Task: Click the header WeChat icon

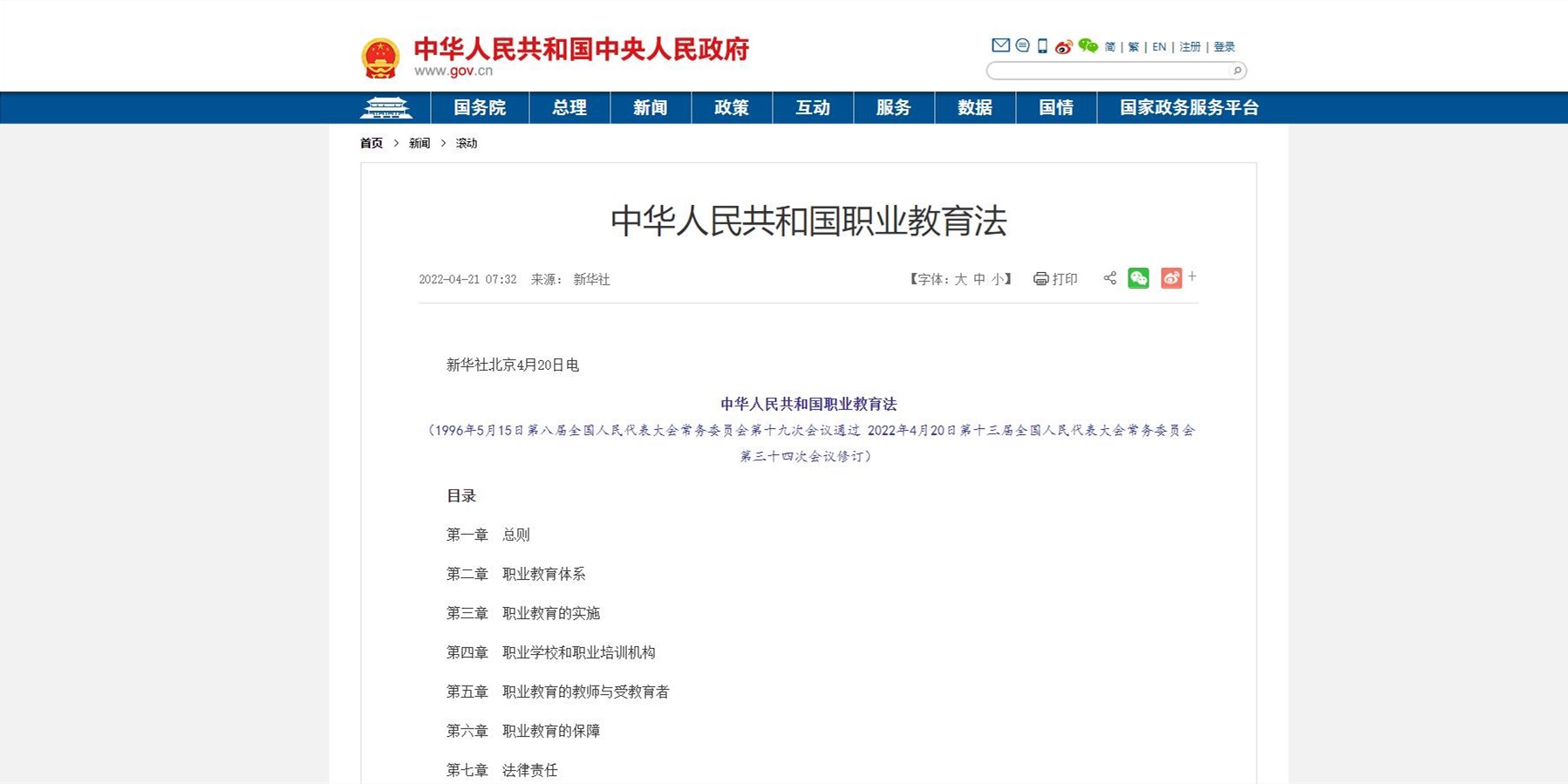Action: point(1087,46)
